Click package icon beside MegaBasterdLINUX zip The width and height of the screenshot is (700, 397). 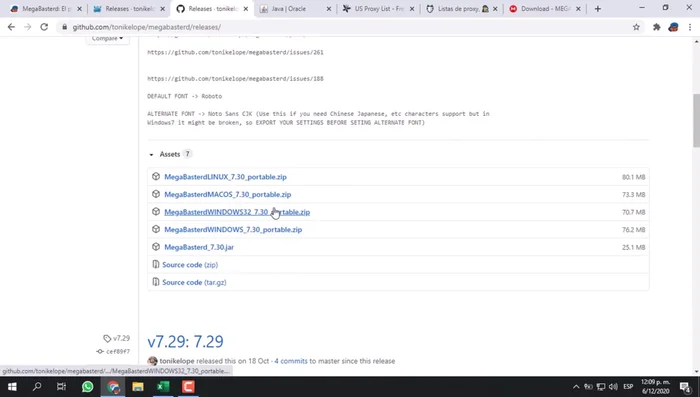click(156, 176)
